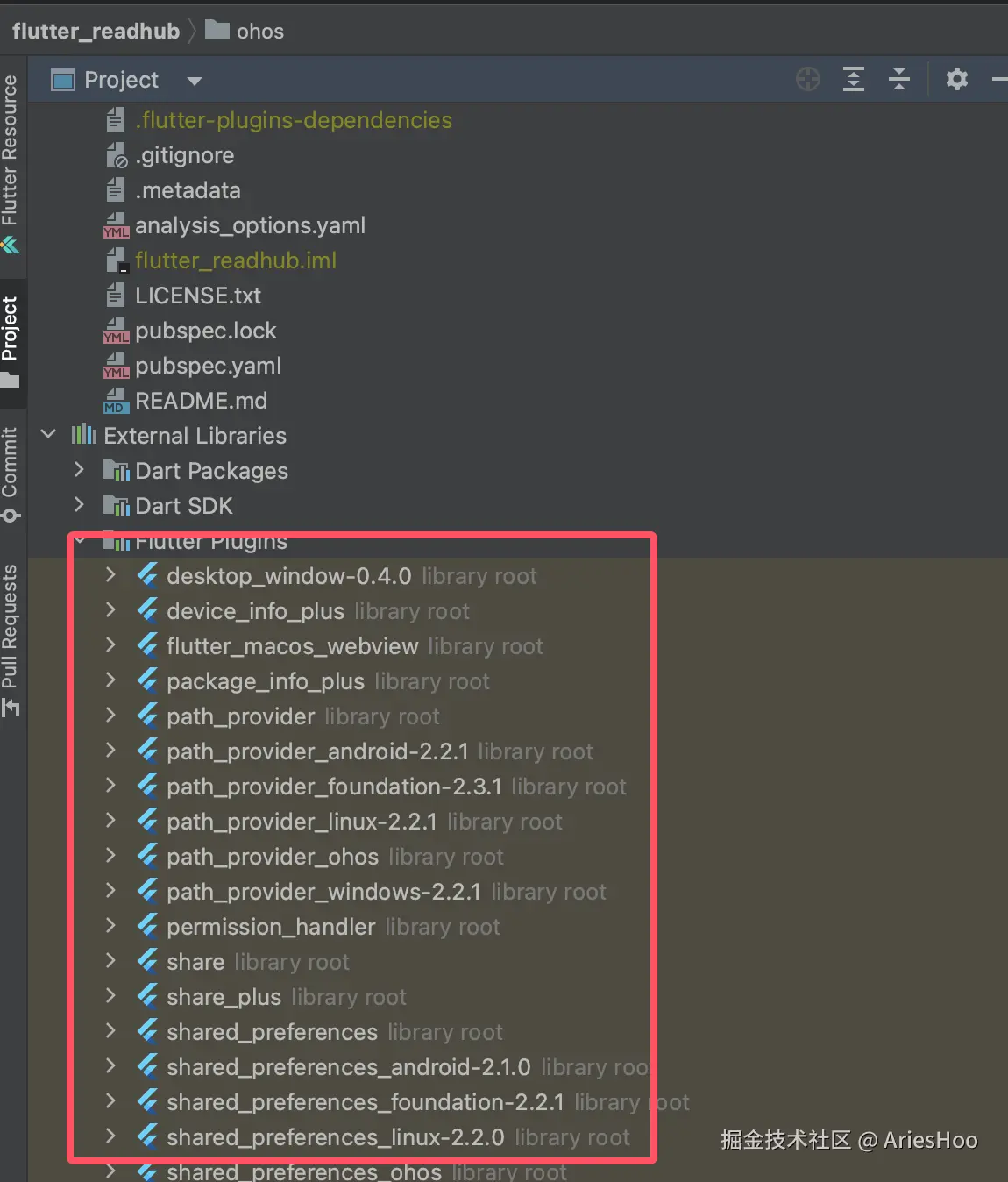Screen dimensions: 1008x1182
Task: Select the analysis_options.yaml file name
Action: click(x=250, y=225)
